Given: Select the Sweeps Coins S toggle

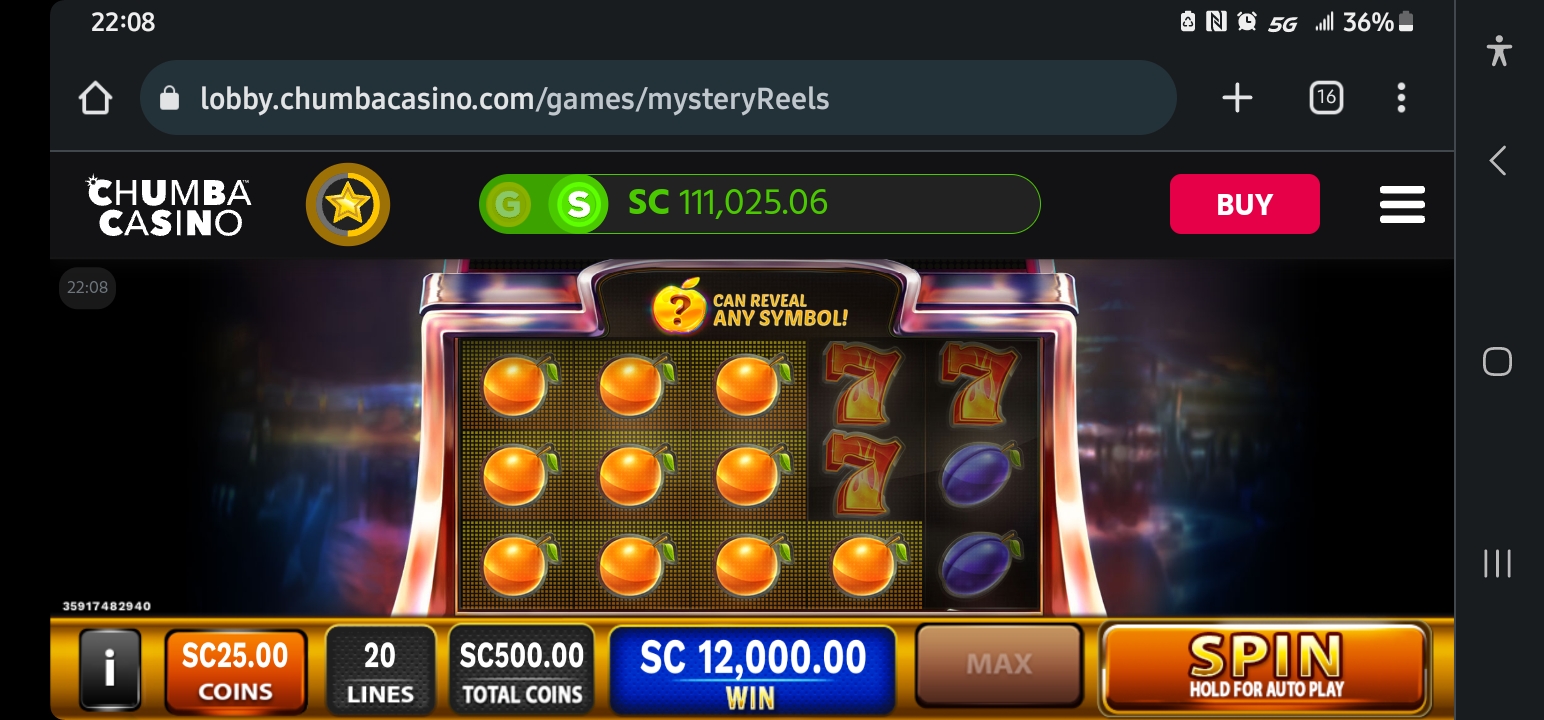Looking at the screenshot, I should [x=578, y=204].
